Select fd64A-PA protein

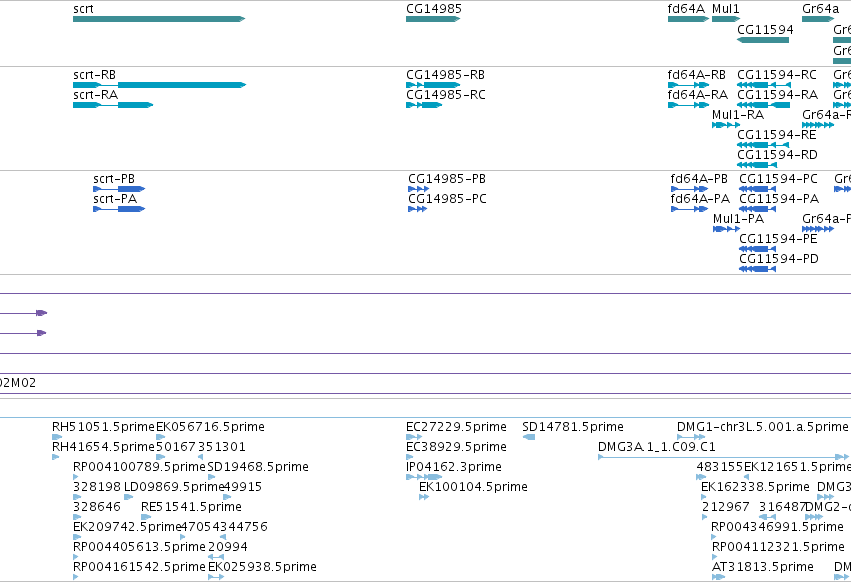(689, 209)
